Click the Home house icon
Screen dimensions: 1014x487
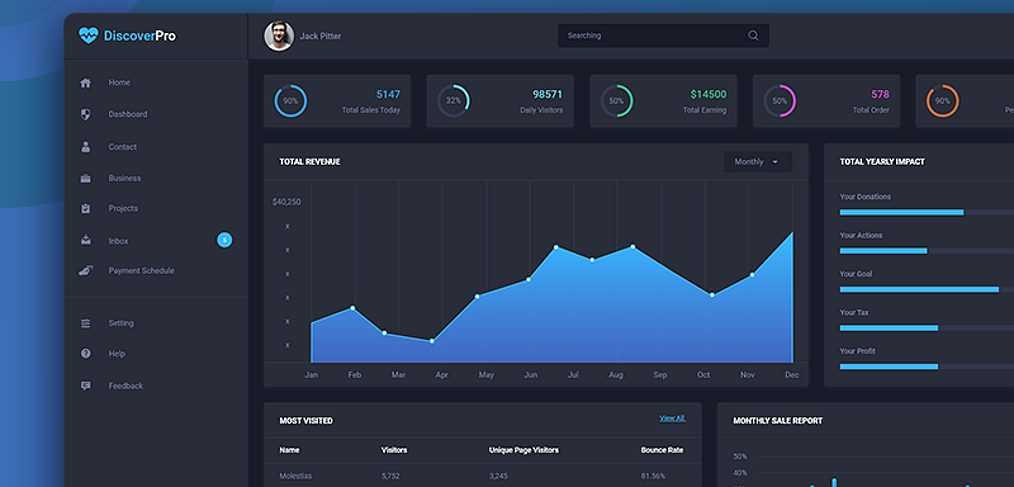pos(85,83)
